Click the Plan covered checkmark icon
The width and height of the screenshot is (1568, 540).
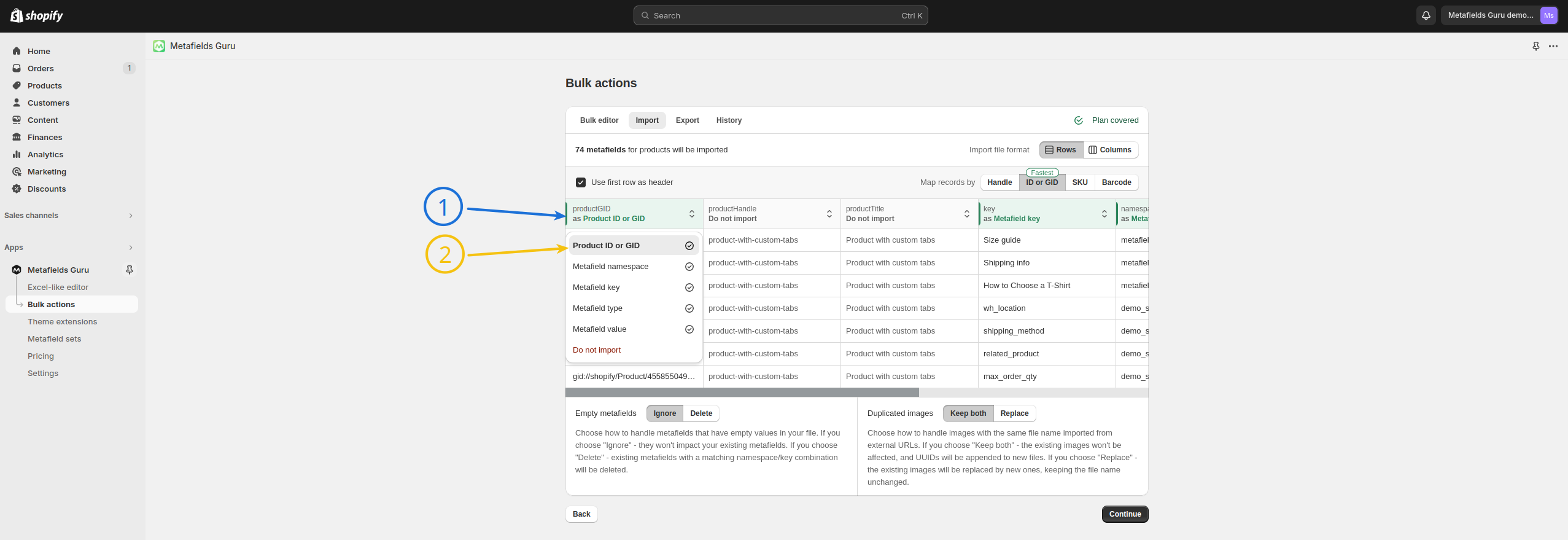pos(1079,120)
